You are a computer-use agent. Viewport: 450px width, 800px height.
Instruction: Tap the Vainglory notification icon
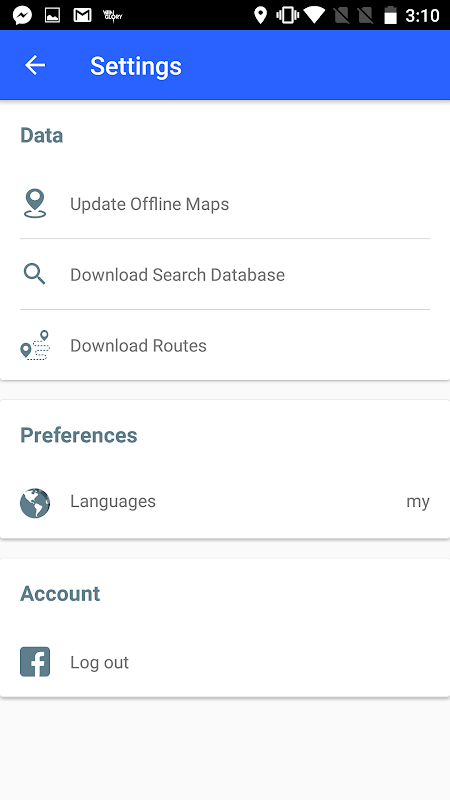coord(113,15)
